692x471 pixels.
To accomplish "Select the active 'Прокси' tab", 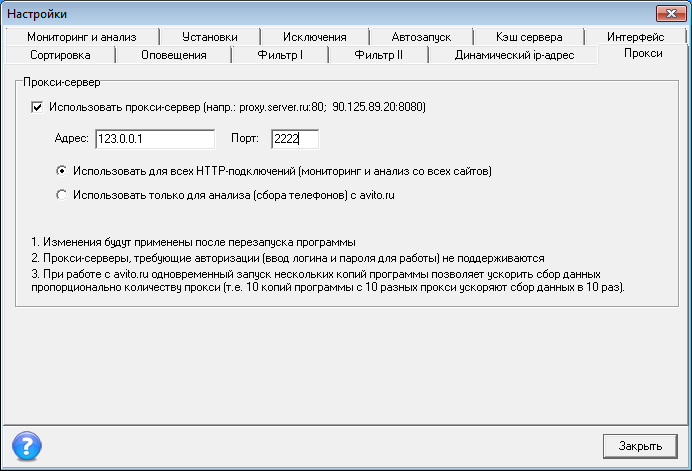I will tap(643, 53).
